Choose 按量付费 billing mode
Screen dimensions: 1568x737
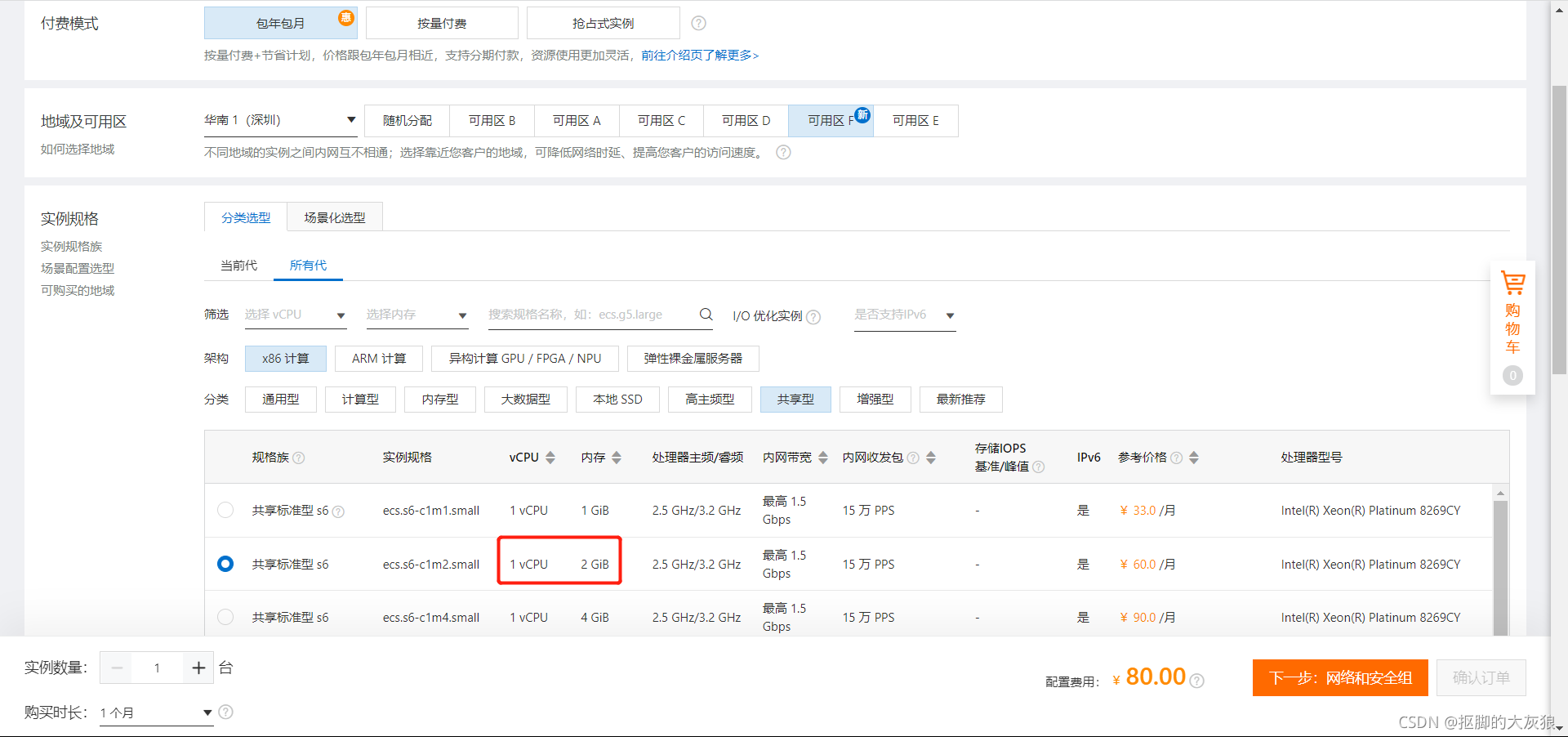(442, 23)
